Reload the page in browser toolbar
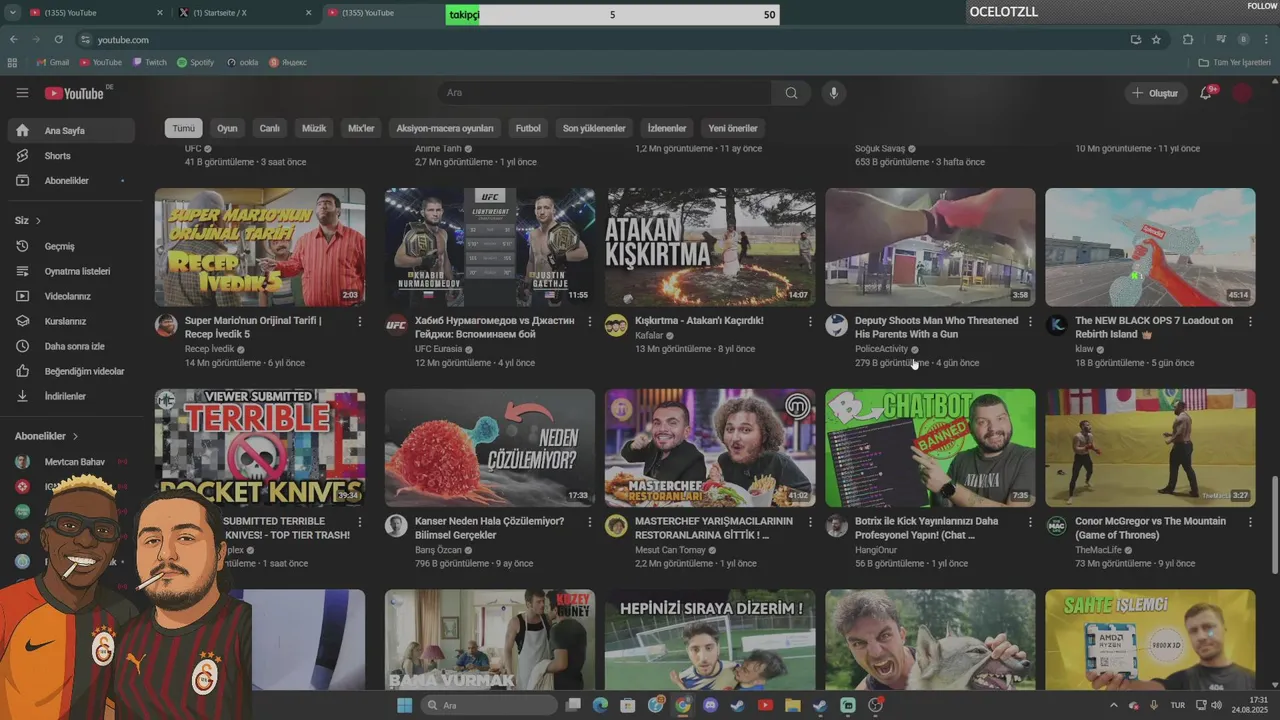This screenshot has height=720, width=1280. [x=58, y=39]
